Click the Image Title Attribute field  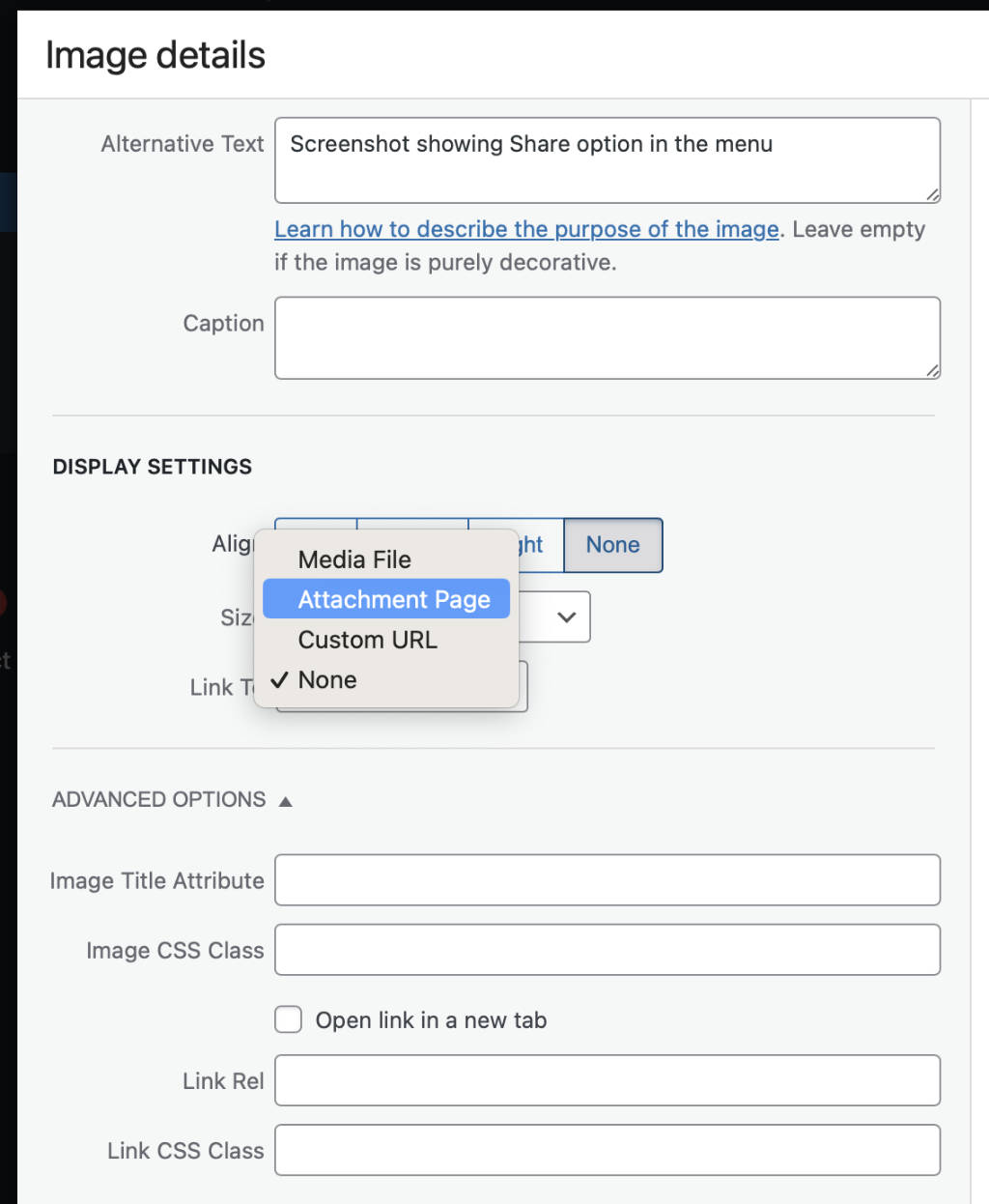607,880
